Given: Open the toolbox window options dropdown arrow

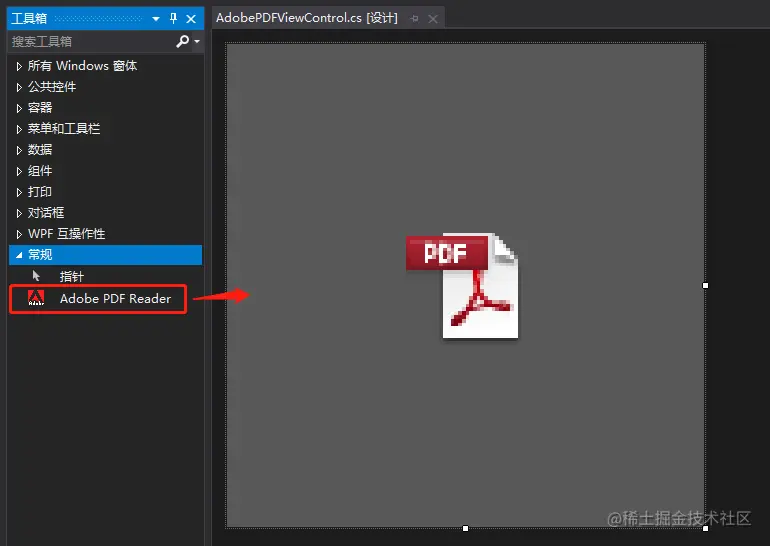Looking at the screenshot, I should [x=156, y=19].
